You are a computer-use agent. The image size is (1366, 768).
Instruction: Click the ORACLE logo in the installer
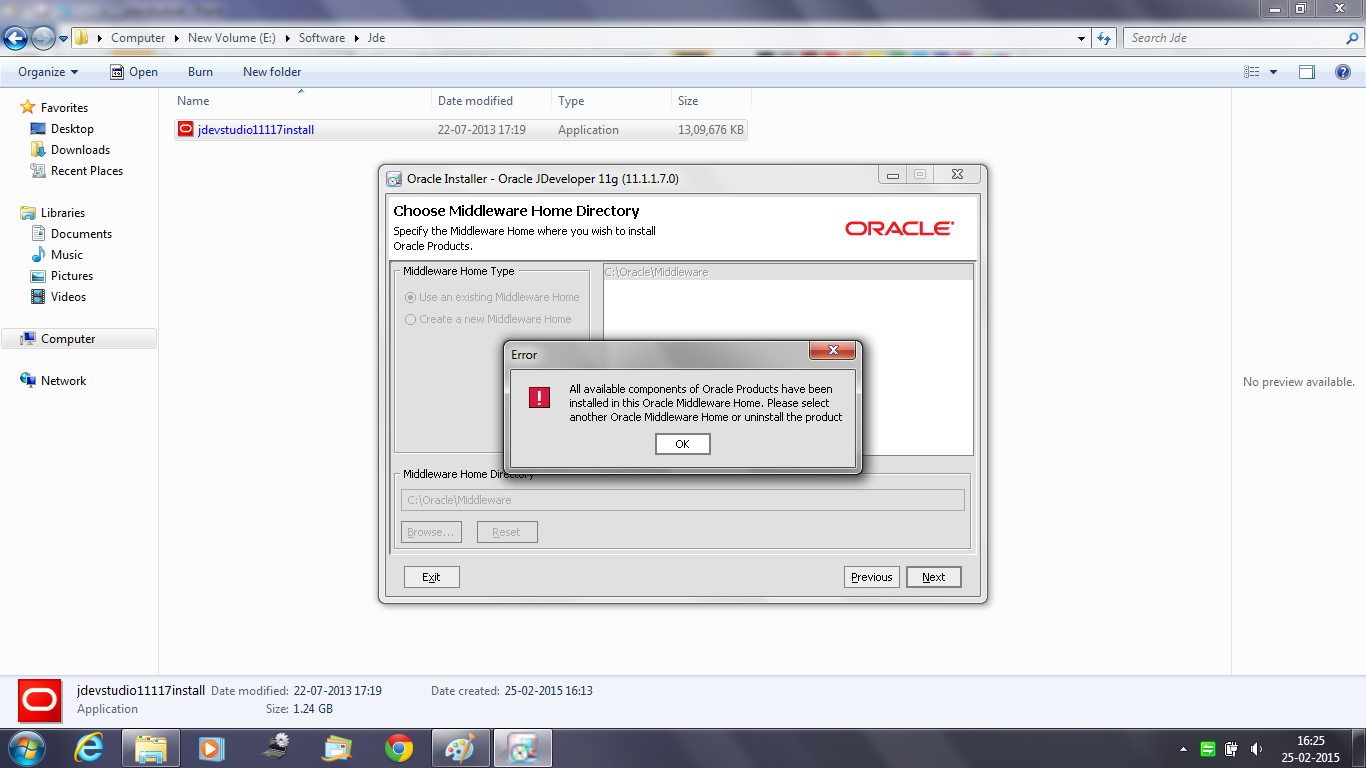click(899, 228)
